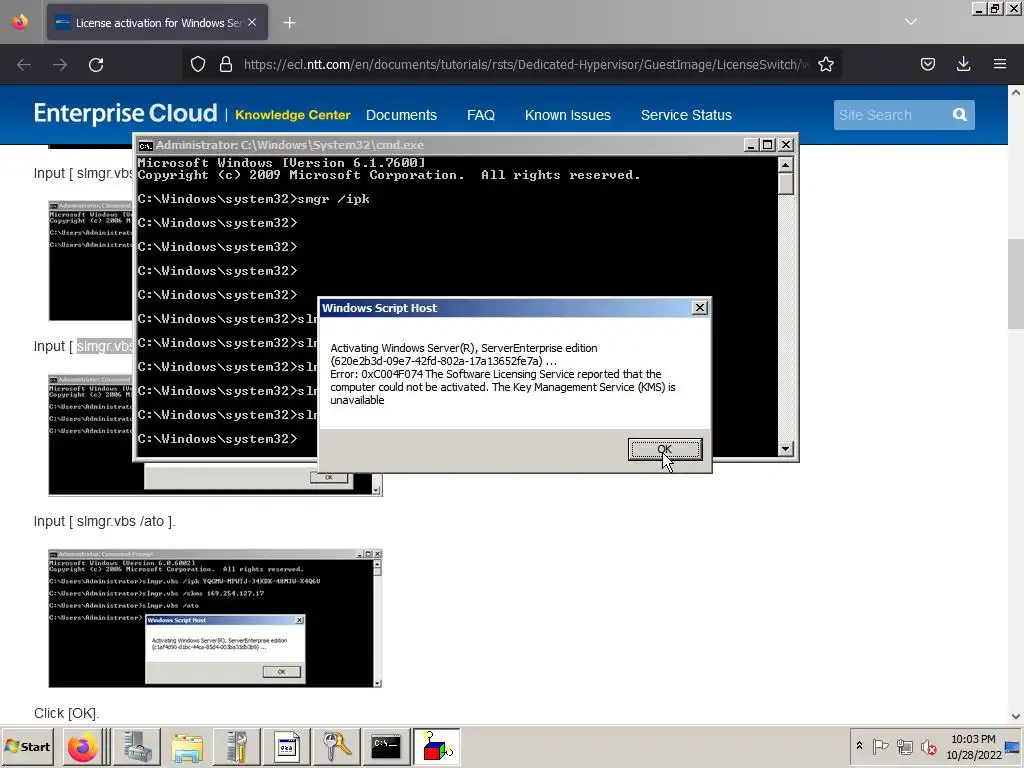Click the muted speaker tray icon

[928, 746]
